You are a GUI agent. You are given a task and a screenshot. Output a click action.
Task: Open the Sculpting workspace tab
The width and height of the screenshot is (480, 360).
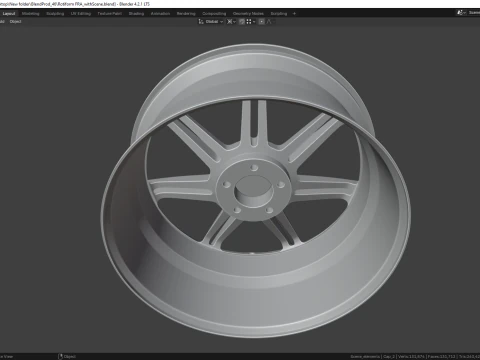pyautogui.click(x=55, y=14)
